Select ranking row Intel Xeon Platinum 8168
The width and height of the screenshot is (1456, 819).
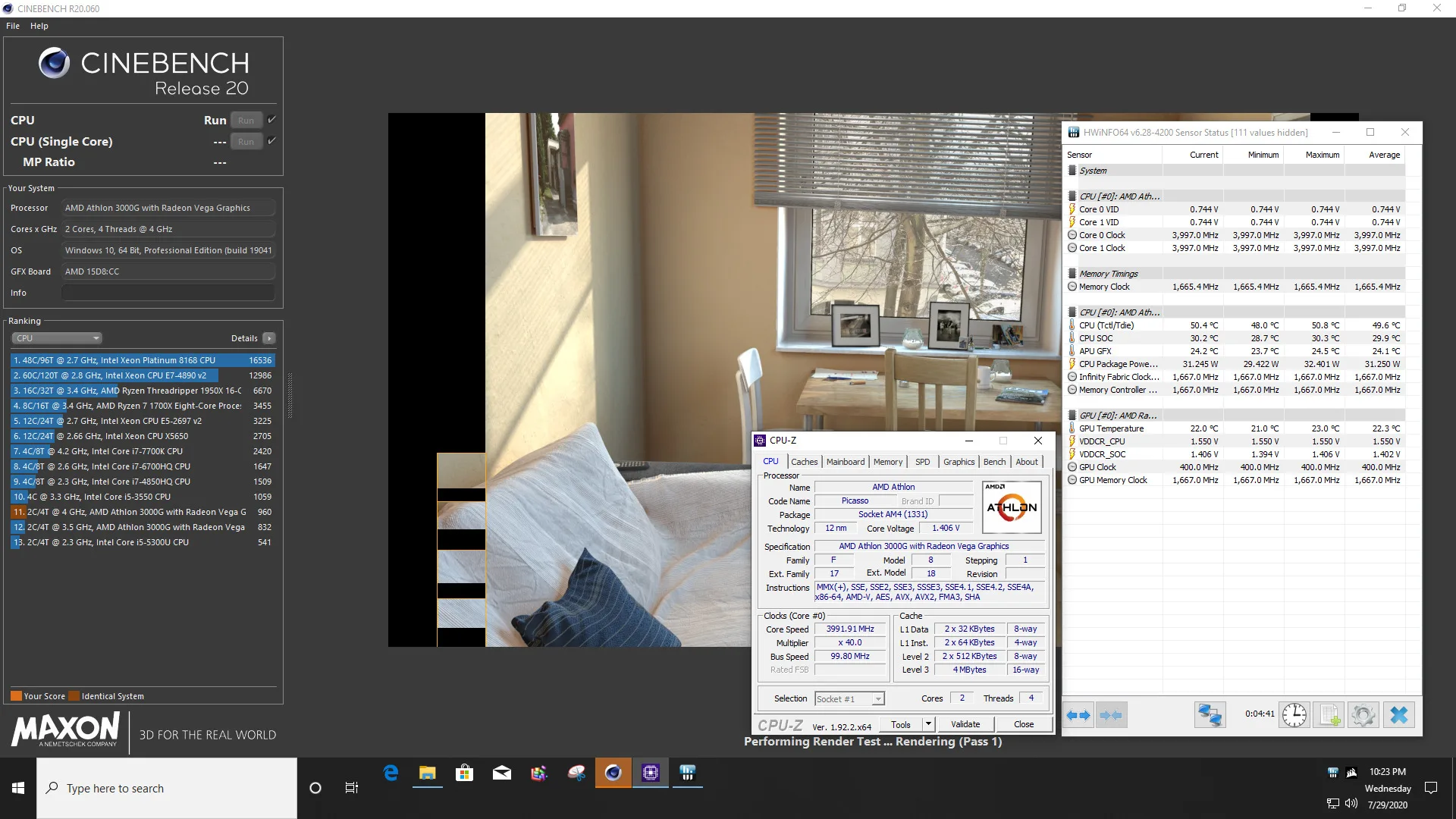143,360
